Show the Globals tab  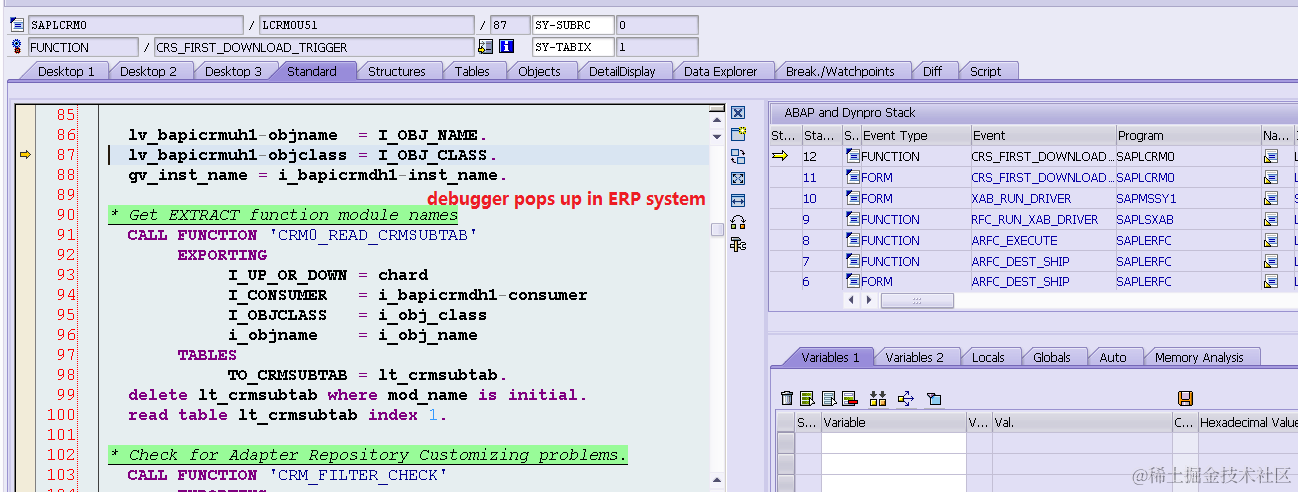coord(1052,357)
